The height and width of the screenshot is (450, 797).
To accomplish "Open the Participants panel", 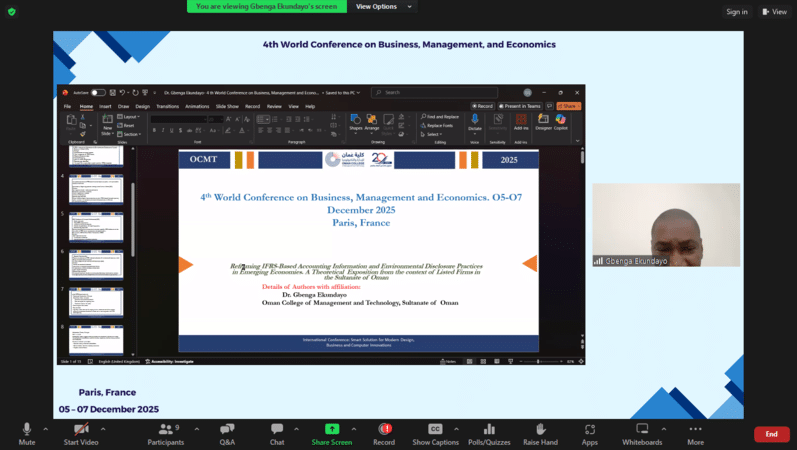I will (x=165, y=429).
